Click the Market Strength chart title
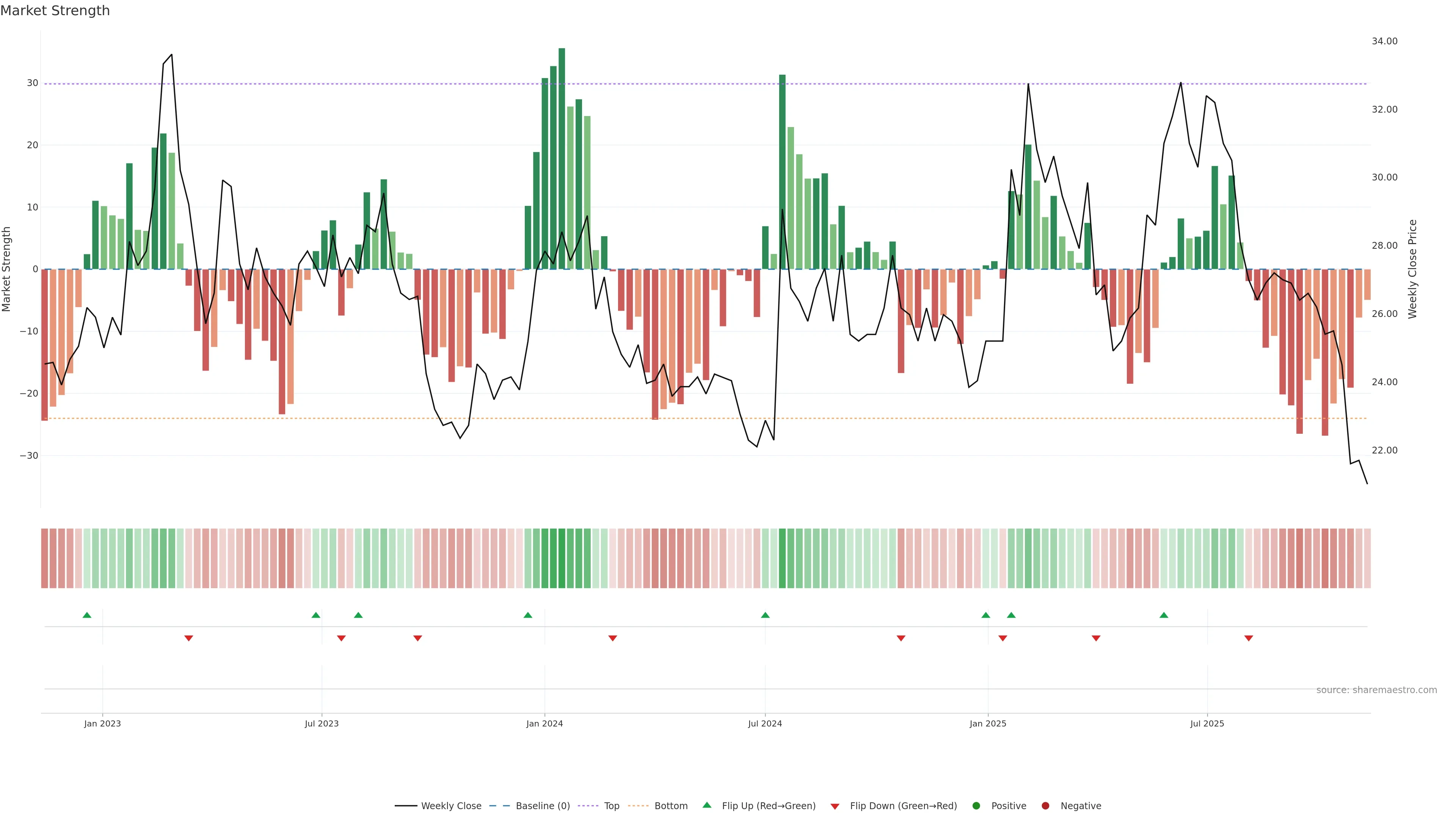The width and height of the screenshot is (1456, 819). [x=55, y=11]
